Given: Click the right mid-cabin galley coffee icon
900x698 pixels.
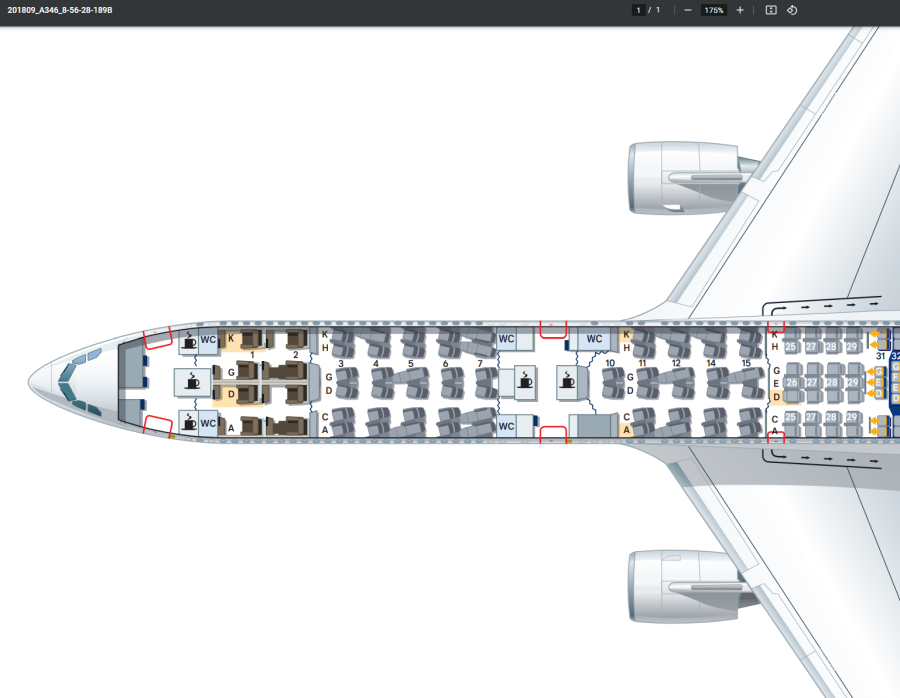Looking at the screenshot, I should point(570,380).
